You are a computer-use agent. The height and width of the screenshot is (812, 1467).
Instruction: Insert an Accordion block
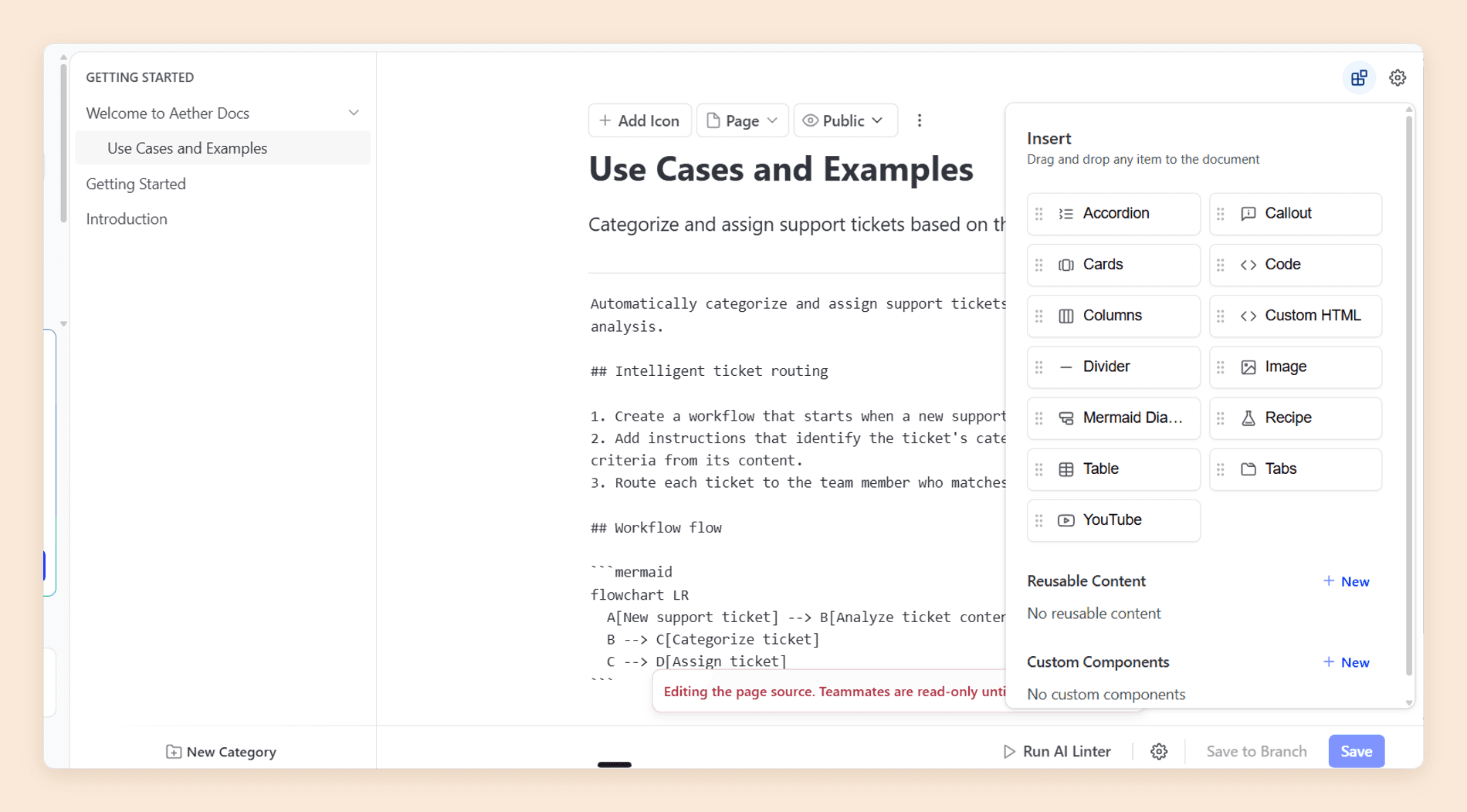pos(1113,214)
